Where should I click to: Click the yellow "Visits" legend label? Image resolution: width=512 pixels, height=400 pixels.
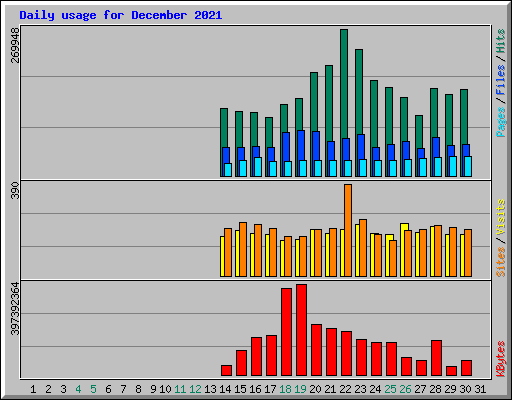[x=501, y=218]
